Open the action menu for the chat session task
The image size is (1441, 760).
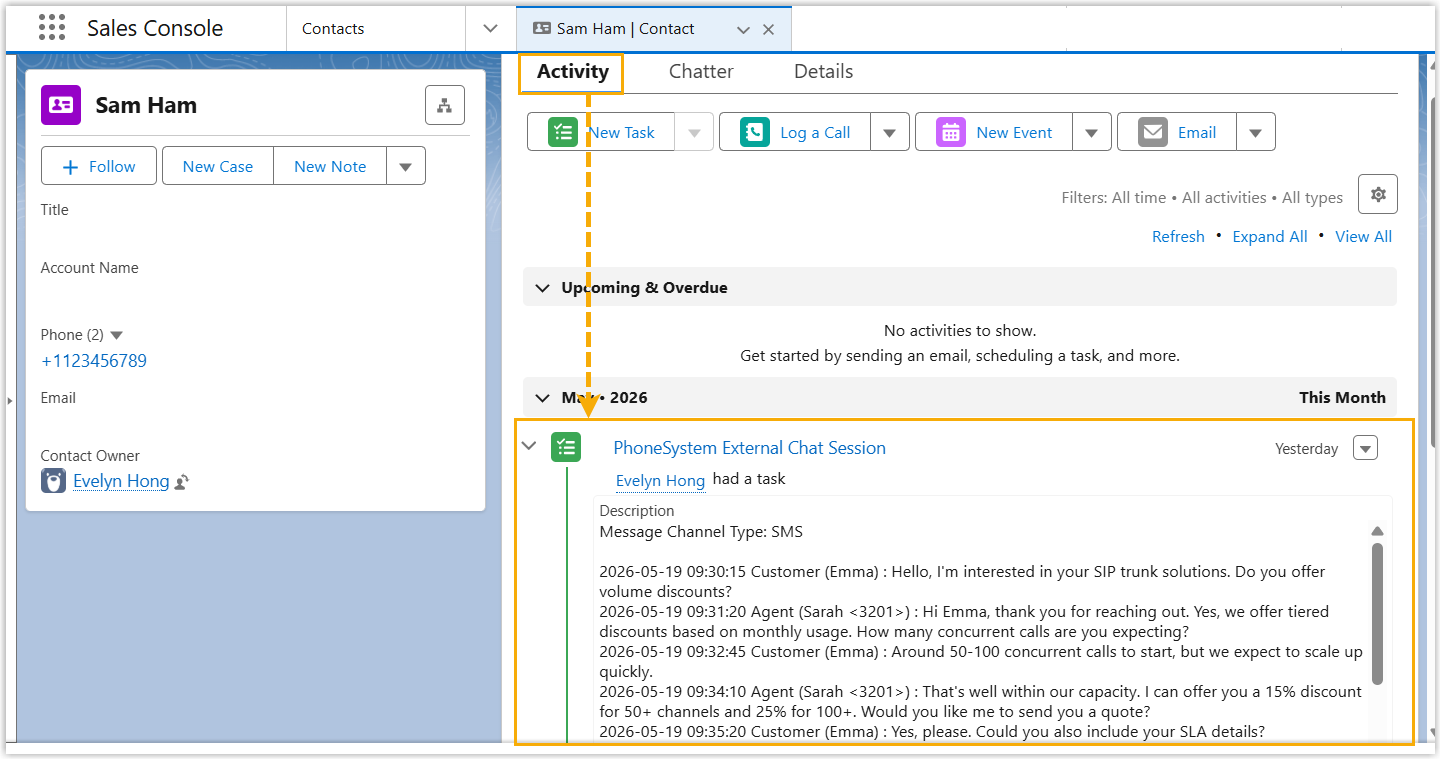[1365, 448]
